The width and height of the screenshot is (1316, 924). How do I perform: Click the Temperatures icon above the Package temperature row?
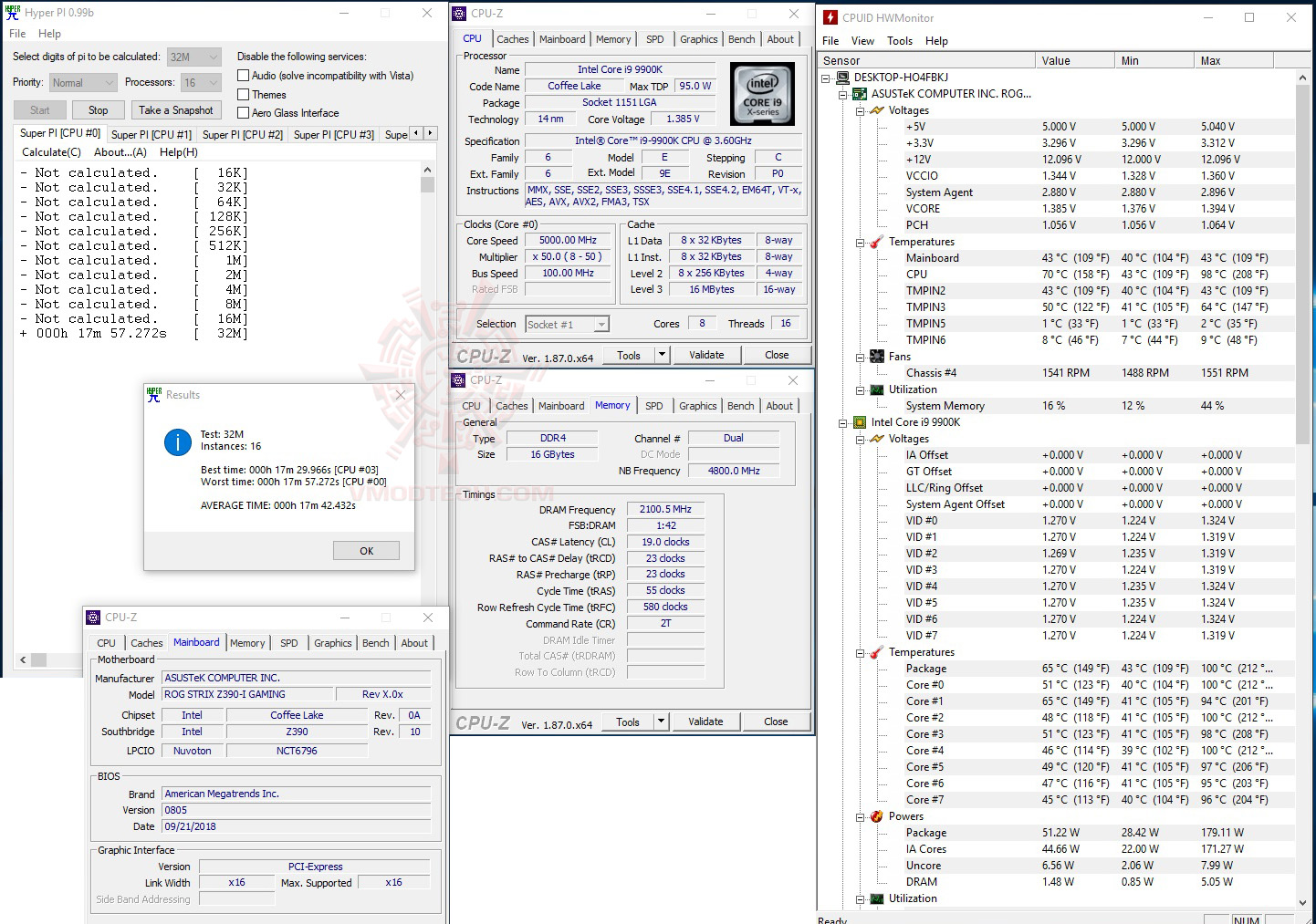[x=877, y=652]
